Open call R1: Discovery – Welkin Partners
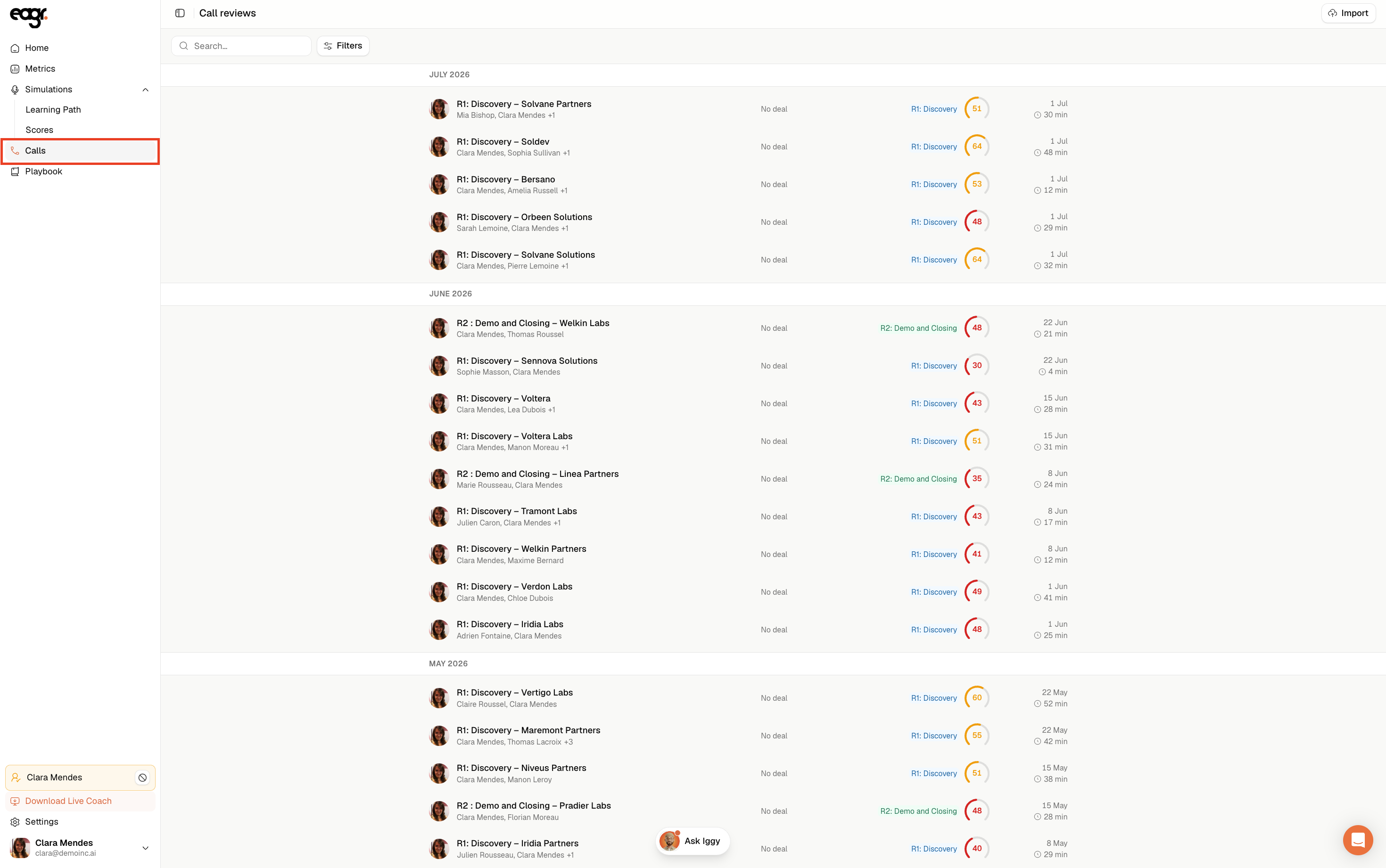 521,549
